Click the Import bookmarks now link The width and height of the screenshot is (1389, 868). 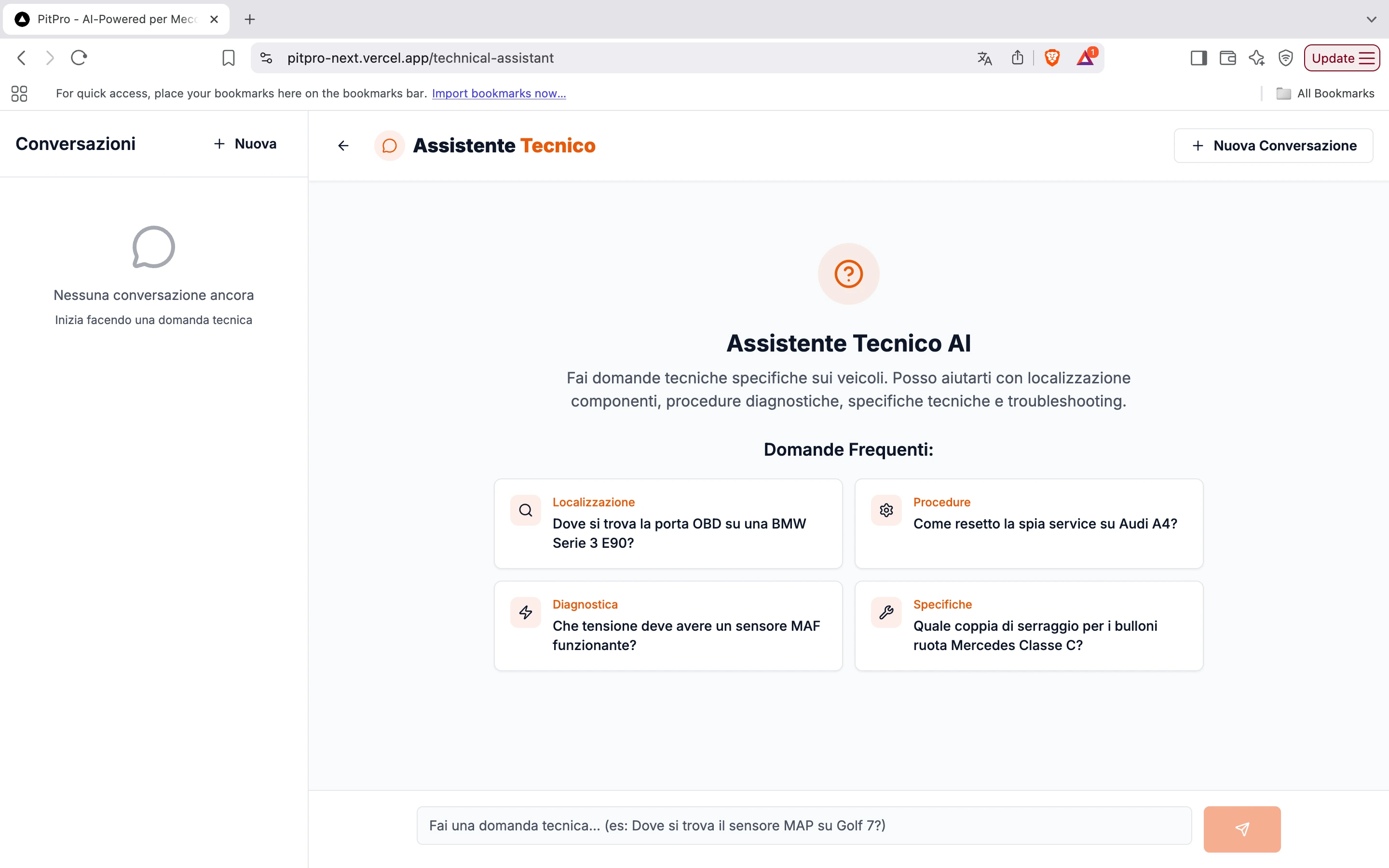coord(498,94)
